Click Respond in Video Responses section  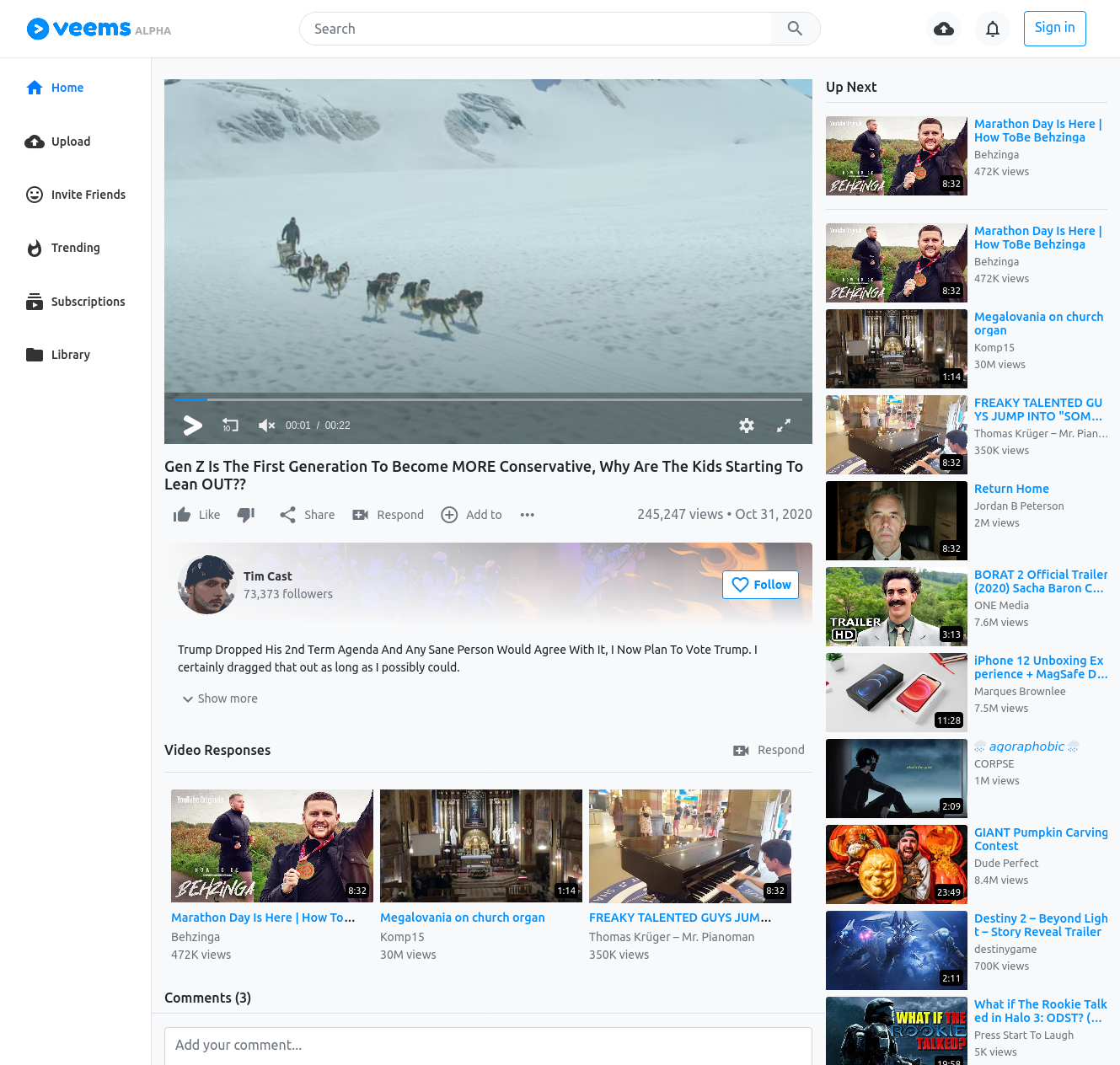(x=769, y=750)
